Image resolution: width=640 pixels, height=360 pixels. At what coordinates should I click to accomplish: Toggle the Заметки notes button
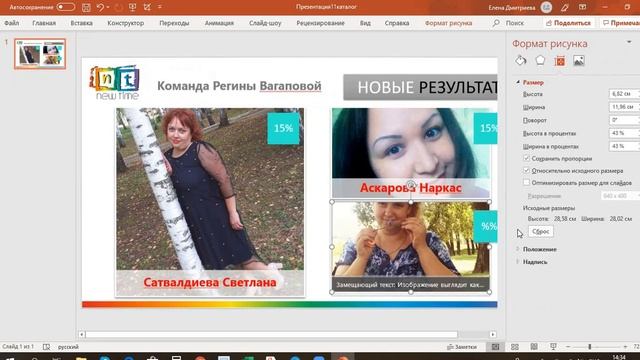462,347
